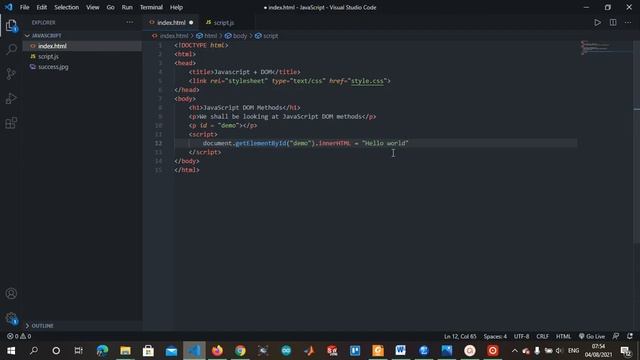Click the Go Live status bar button
The width and height of the screenshot is (640, 360).
[x=591, y=336]
